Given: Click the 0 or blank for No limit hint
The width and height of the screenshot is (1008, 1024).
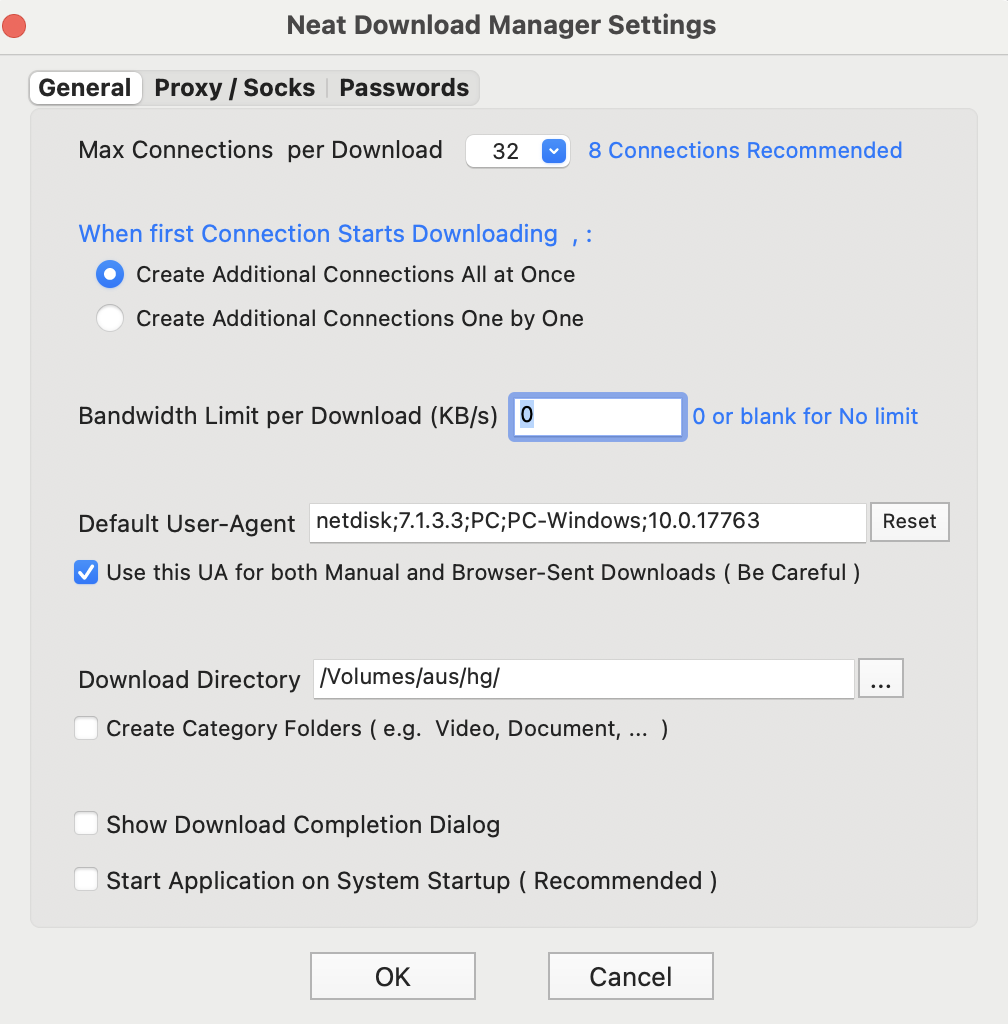Looking at the screenshot, I should click(x=805, y=416).
